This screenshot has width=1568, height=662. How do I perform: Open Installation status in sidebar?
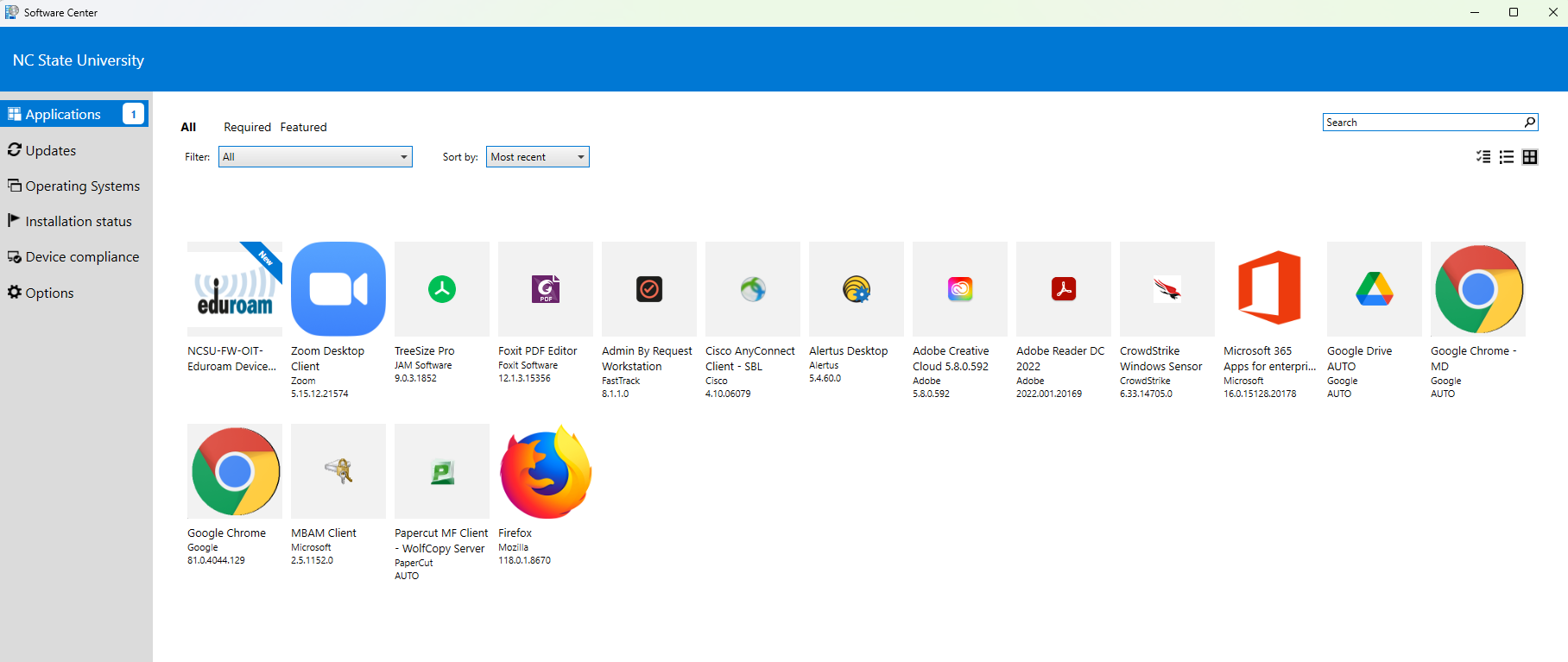(x=78, y=222)
